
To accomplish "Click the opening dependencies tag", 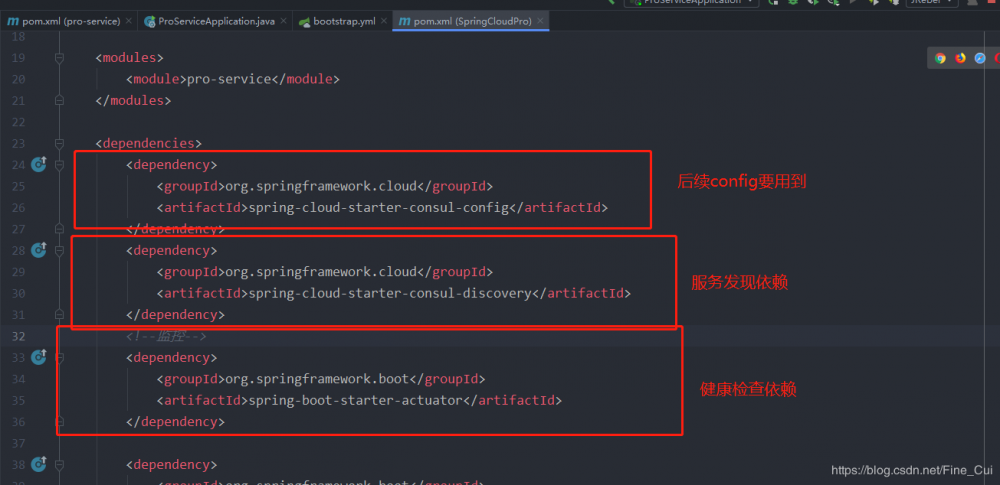I will (x=149, y=144).
